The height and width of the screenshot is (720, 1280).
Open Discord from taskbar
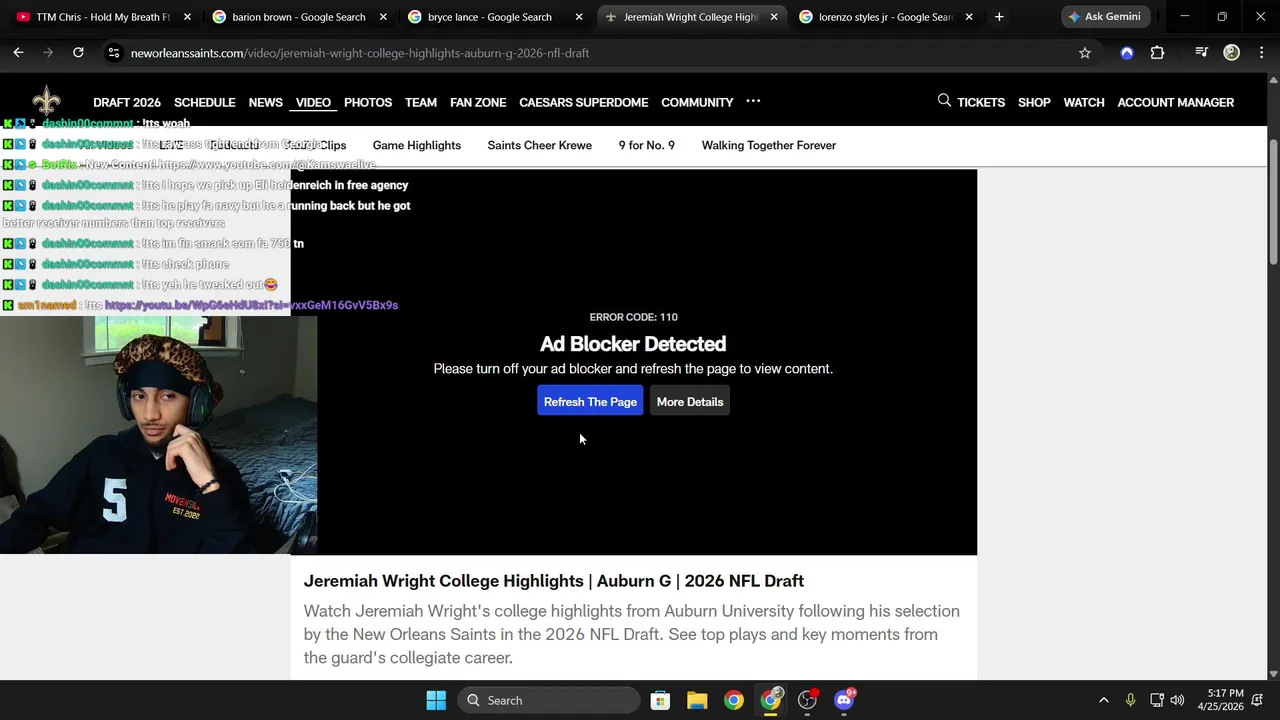pos(844,700)
